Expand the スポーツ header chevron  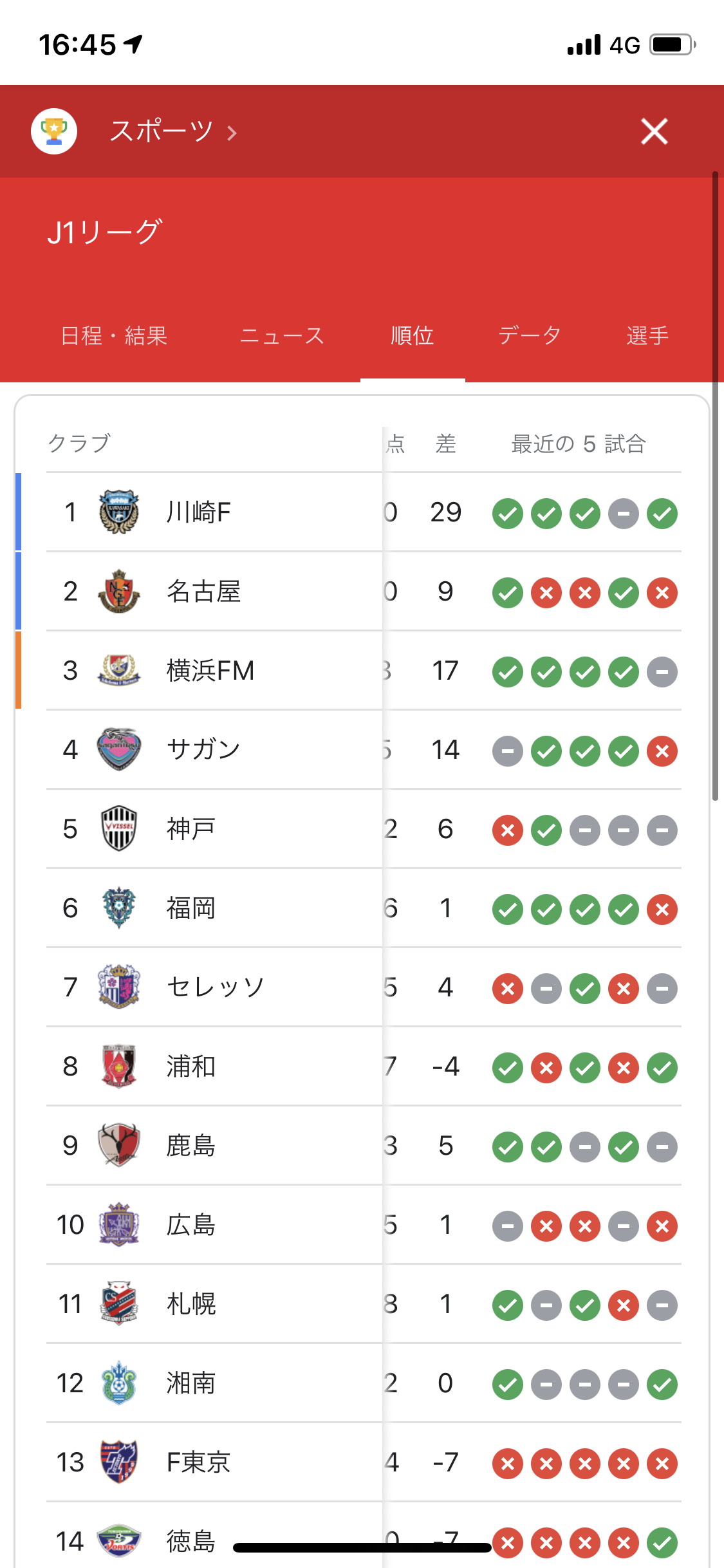[232, 133]
